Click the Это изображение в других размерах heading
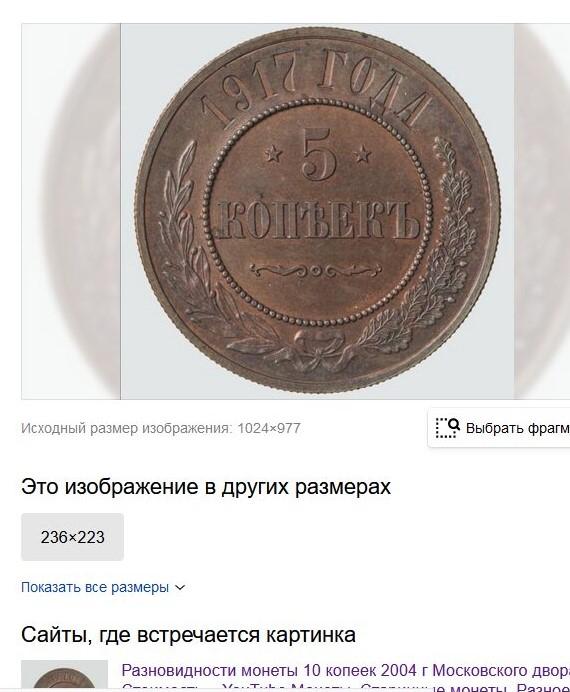 click(x=206, y=487)
